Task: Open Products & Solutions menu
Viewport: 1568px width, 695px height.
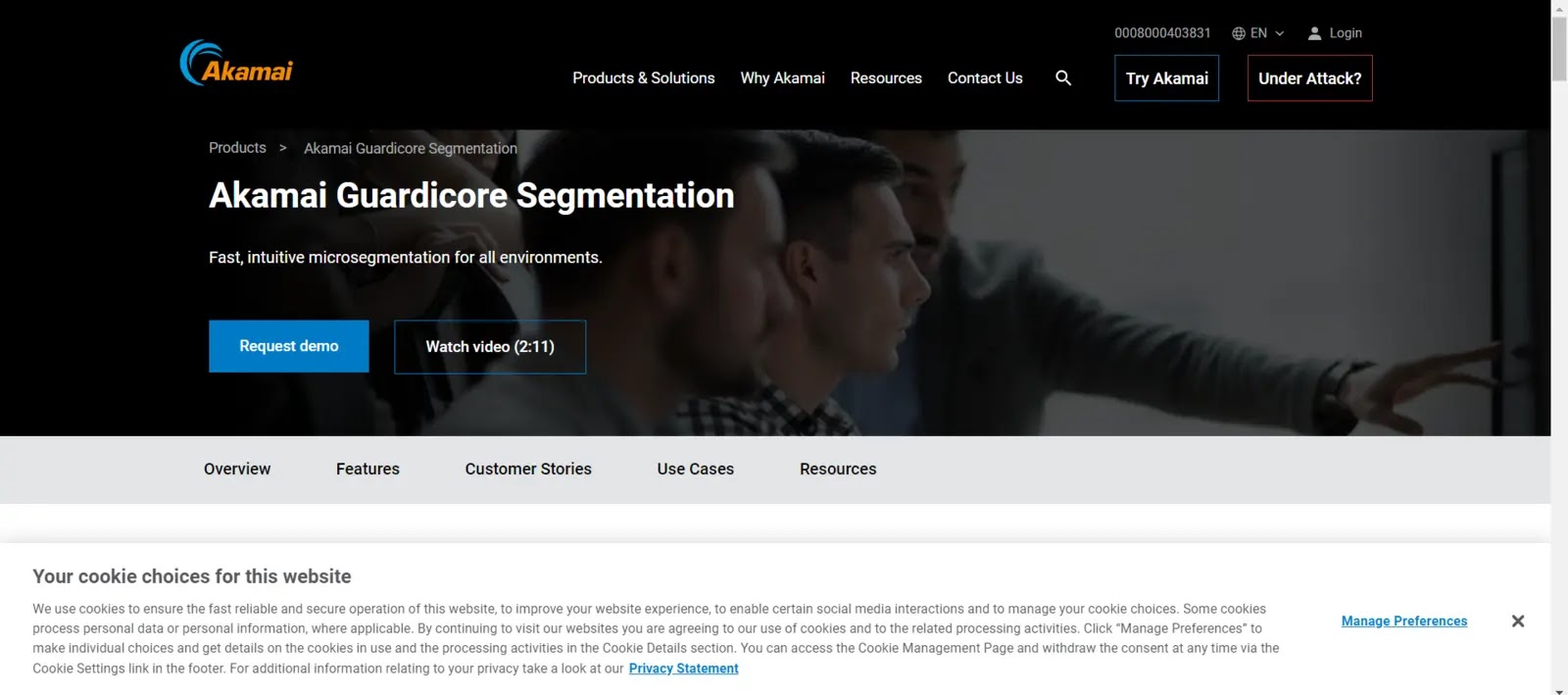Action: point(643,77)
